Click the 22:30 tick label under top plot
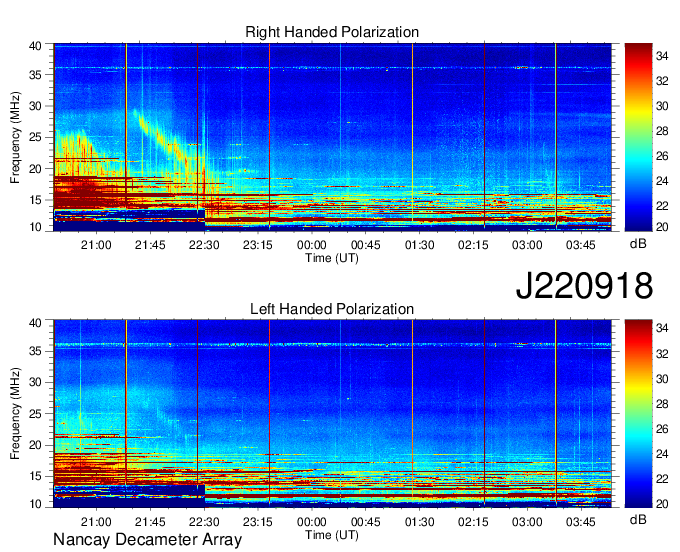Viewport: 680px width, 552px height. tap(204, 245)
